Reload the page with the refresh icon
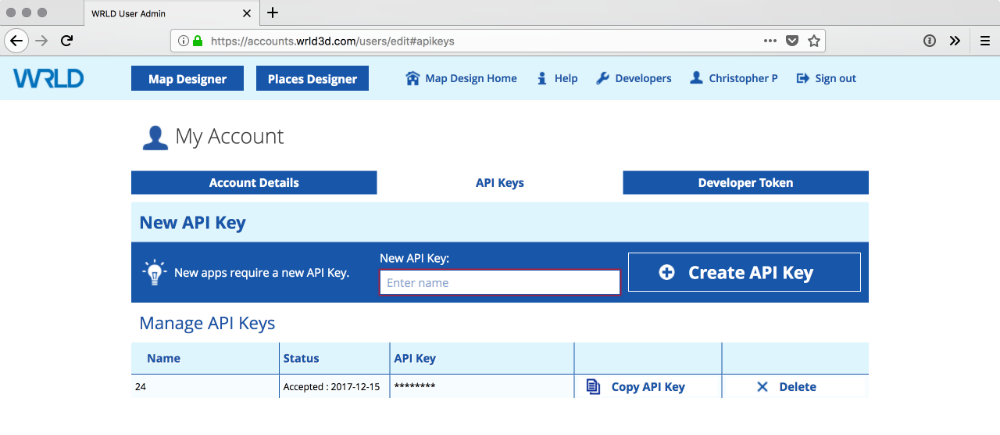 pos(66,40)
